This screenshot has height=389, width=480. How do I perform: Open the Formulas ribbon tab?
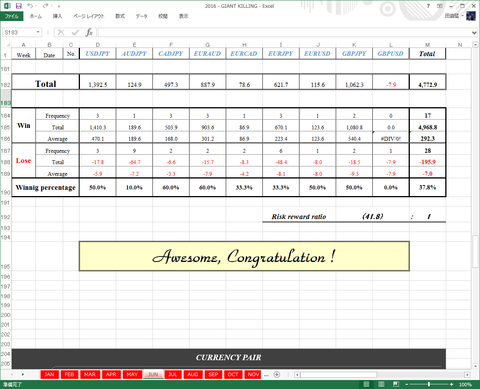(x=120, y=16)
